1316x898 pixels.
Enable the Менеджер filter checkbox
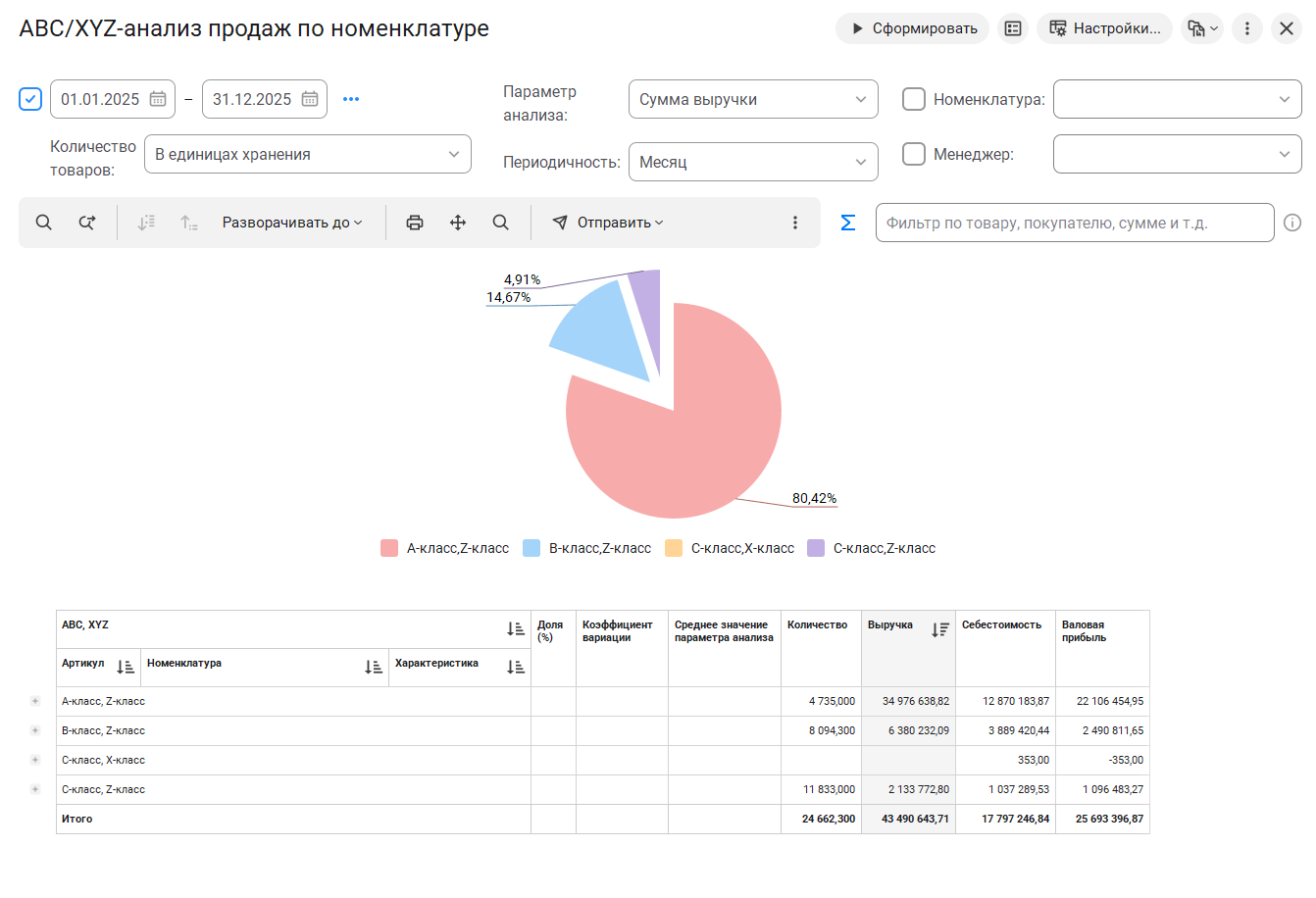914,154
